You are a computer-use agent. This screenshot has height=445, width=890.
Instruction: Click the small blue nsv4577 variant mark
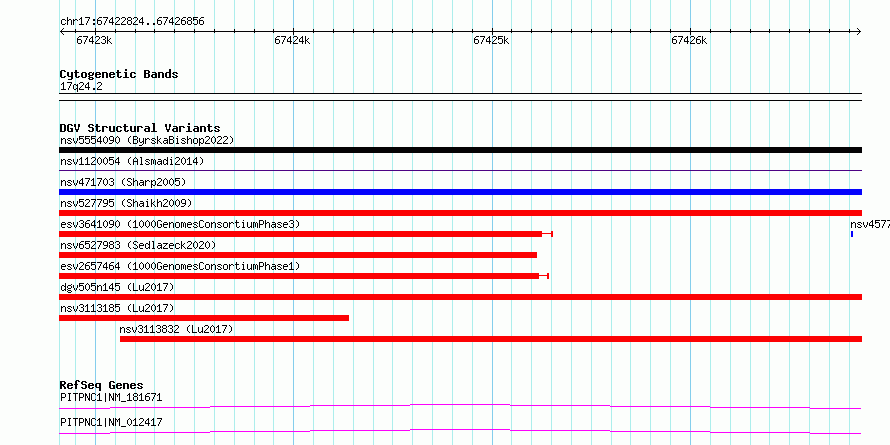point(851,234)
